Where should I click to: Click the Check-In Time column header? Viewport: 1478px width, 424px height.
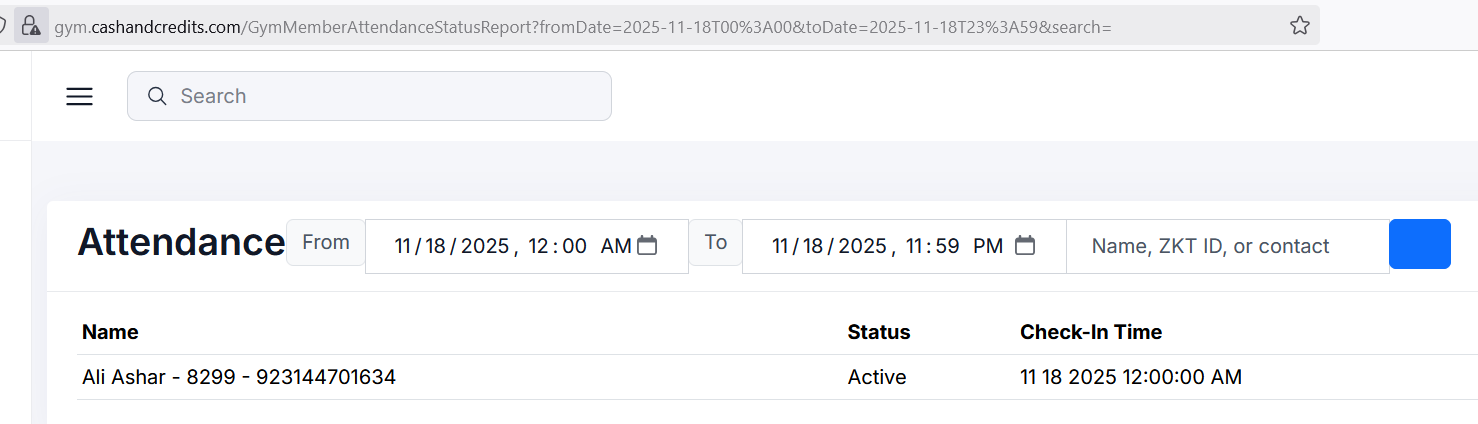(x=1091, y=332)
